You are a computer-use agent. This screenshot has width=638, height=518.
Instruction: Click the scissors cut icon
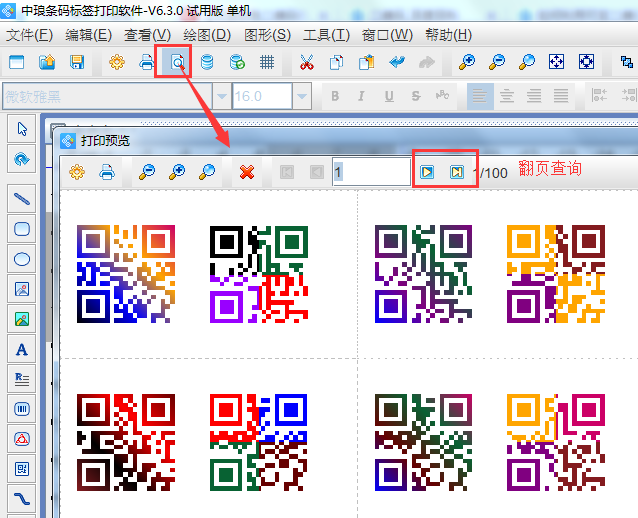(x=306, y=62)
